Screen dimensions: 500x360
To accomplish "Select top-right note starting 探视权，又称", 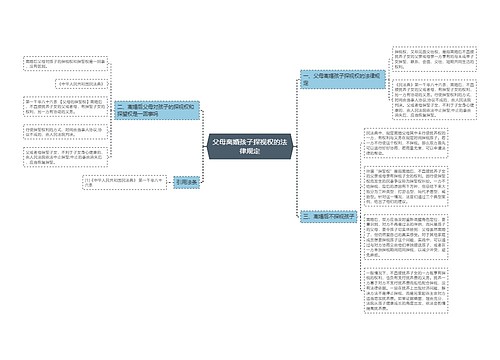I will (434, 59).
